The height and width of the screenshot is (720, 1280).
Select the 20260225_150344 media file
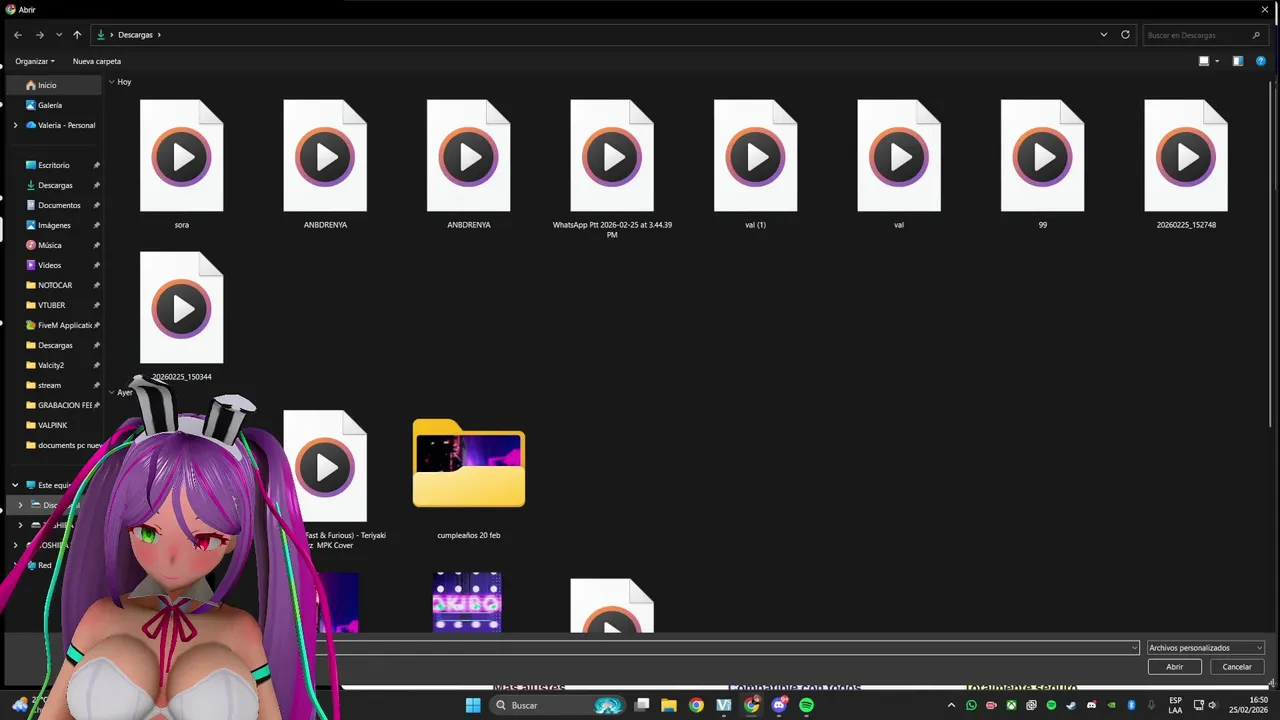(x=181, y=316)
